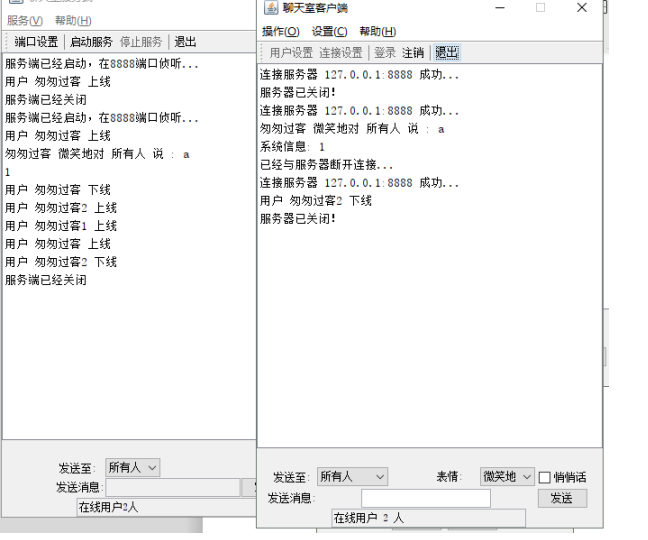
Task: Click 注销 to log out of chat
Action: pos(413,53)
